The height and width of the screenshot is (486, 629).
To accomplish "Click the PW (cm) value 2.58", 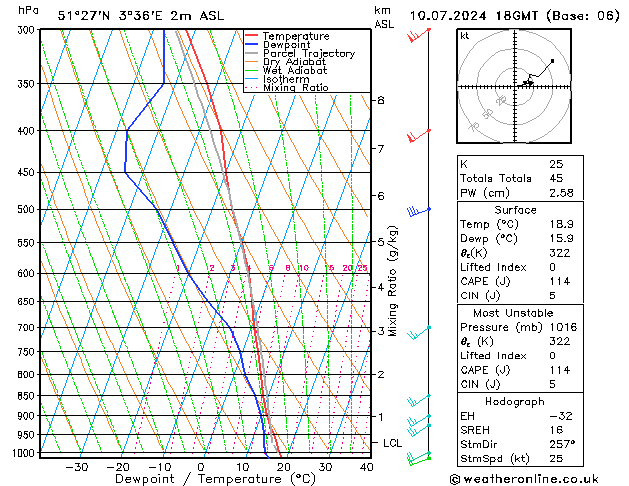I will [x=561, y=193].
